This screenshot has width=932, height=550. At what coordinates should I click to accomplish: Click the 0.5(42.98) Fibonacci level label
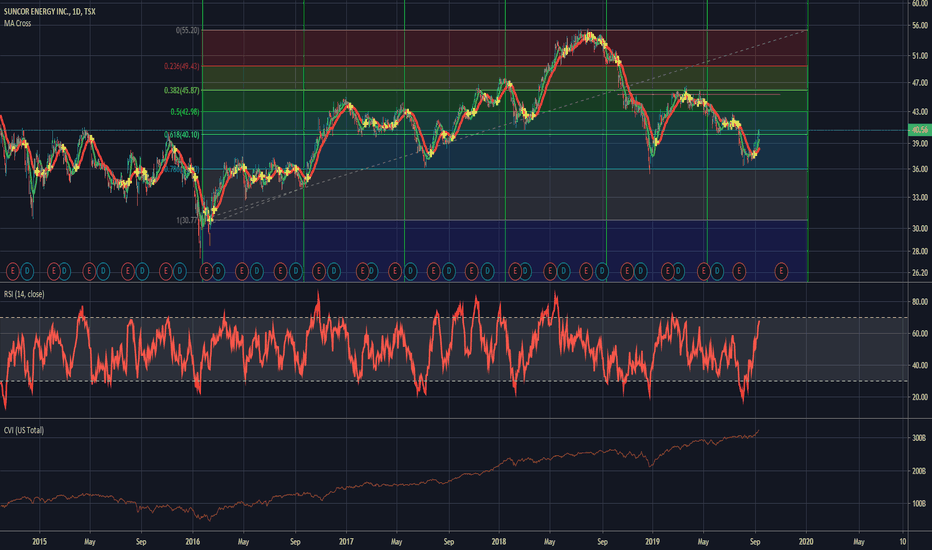pos(185,112)
